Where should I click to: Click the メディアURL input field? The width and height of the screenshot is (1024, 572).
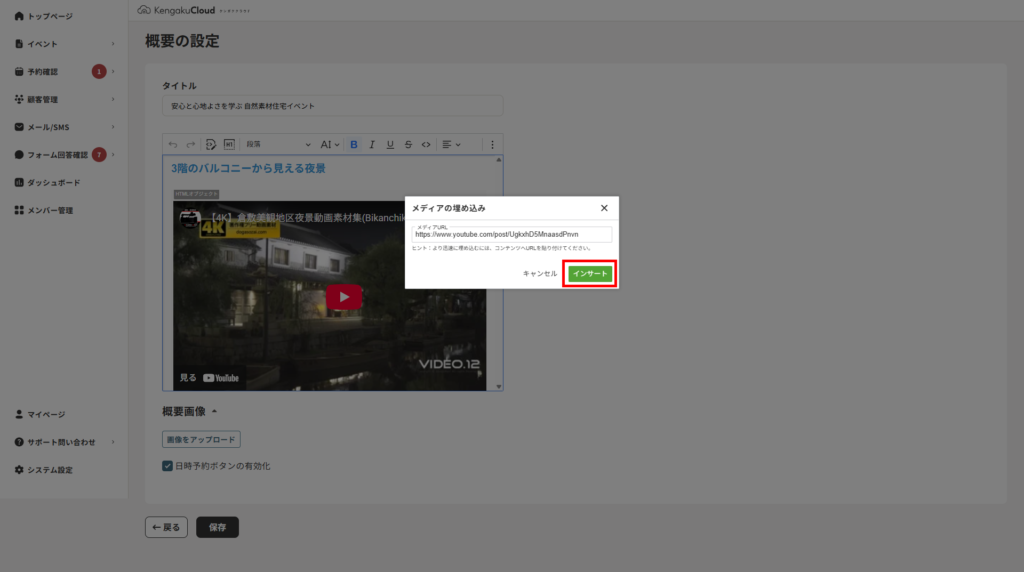tap(511, 235)
